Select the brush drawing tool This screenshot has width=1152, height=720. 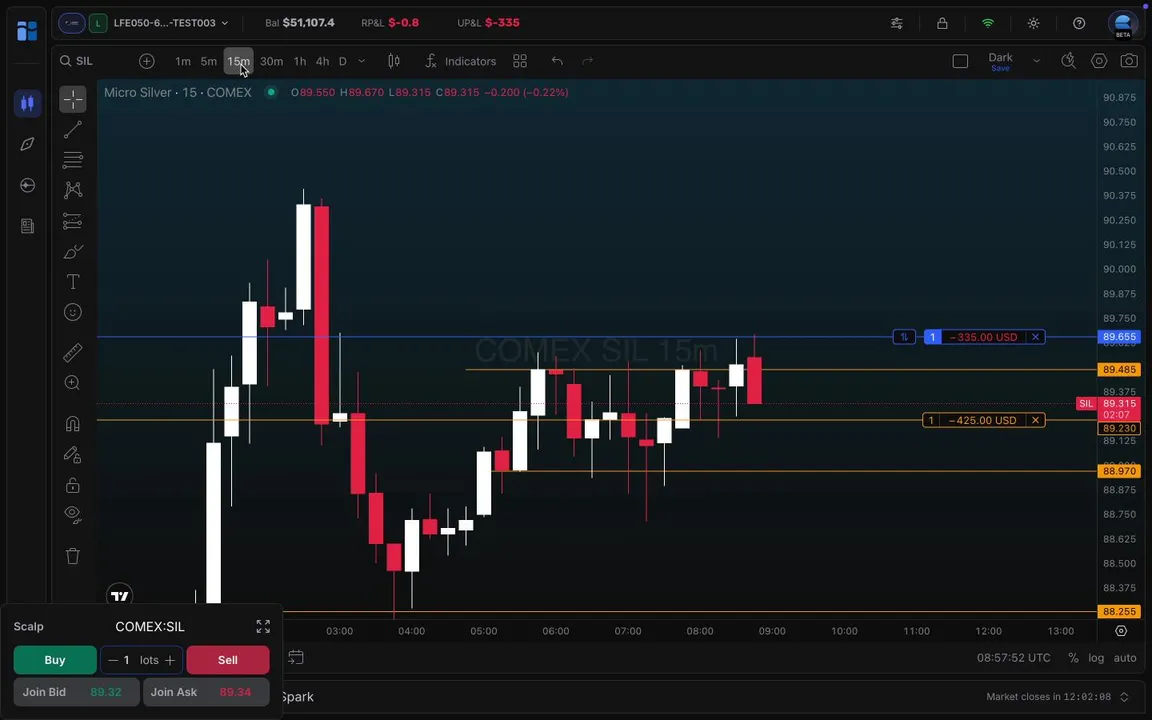point(73,252)
